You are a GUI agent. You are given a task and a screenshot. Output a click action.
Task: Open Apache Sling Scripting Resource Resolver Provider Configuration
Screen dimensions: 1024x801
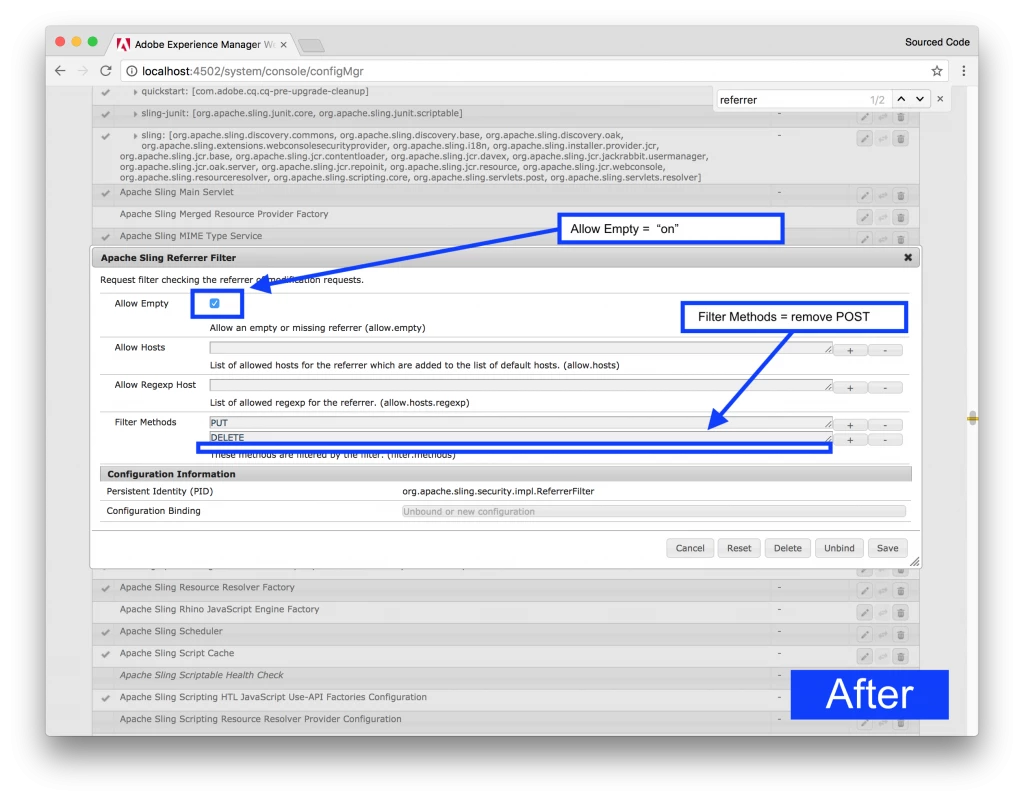(261, 719)
